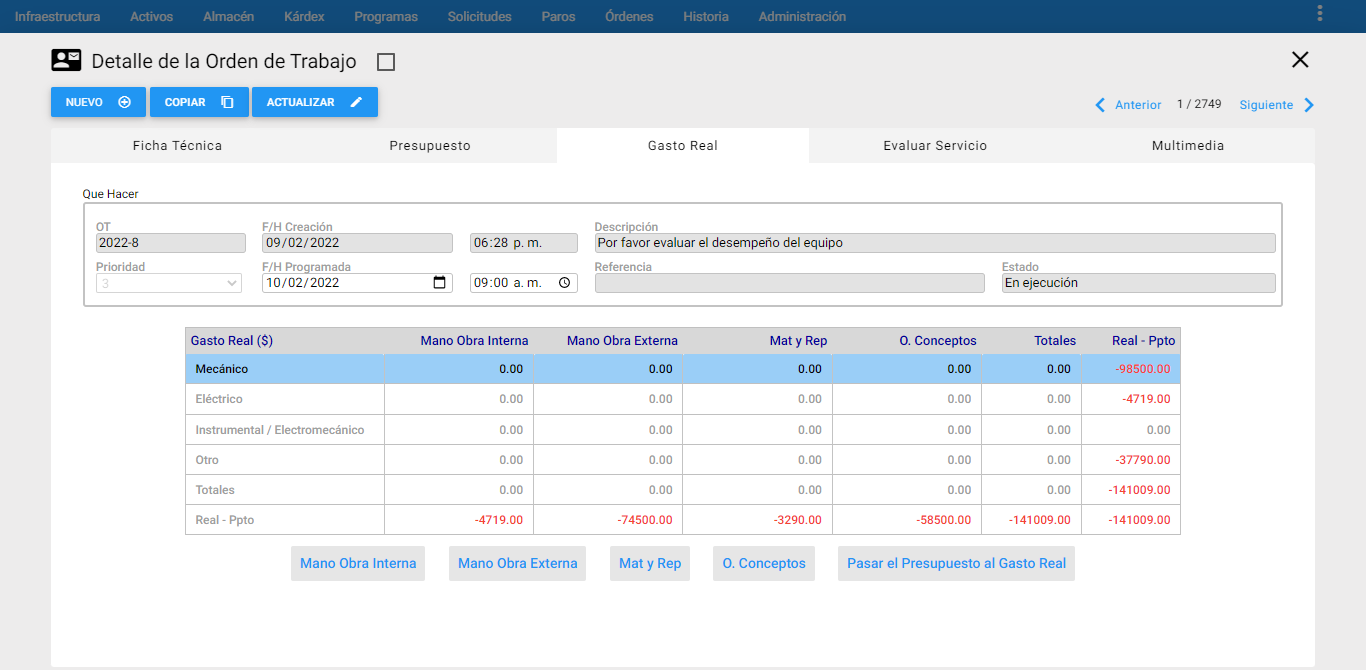Click the work order card icon beside title
This screenshot has width=1366, height=670.
(66, 60)
